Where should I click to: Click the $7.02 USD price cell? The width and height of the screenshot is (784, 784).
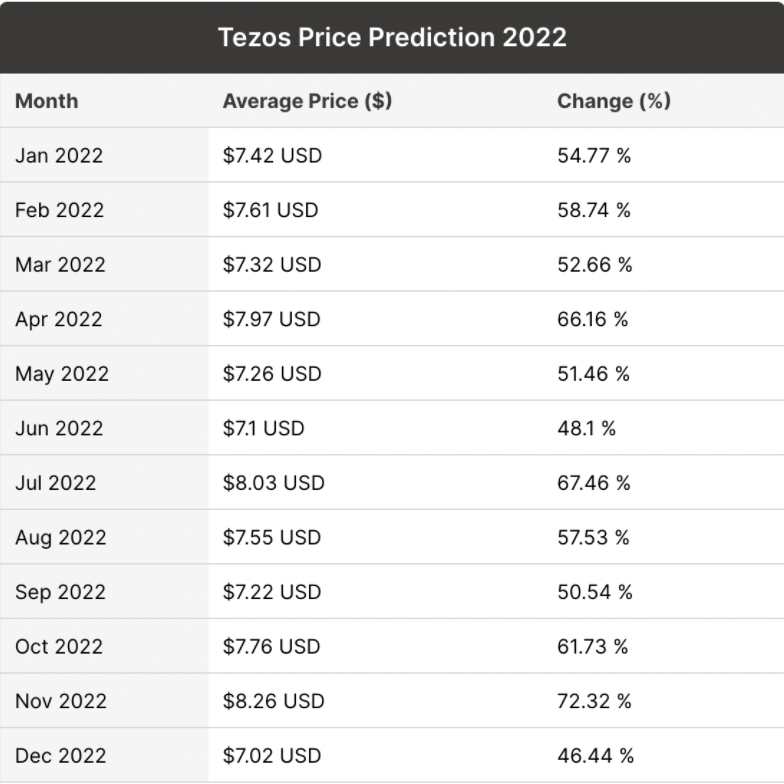(272, 755)
